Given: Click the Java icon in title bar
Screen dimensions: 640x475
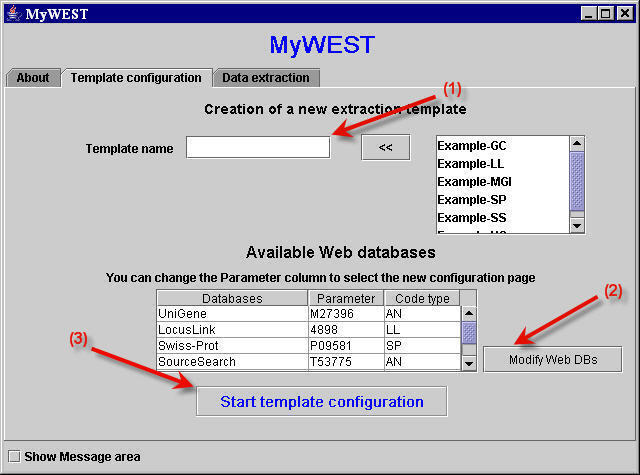Looking at the screenshot, I should tap(14, 13).
